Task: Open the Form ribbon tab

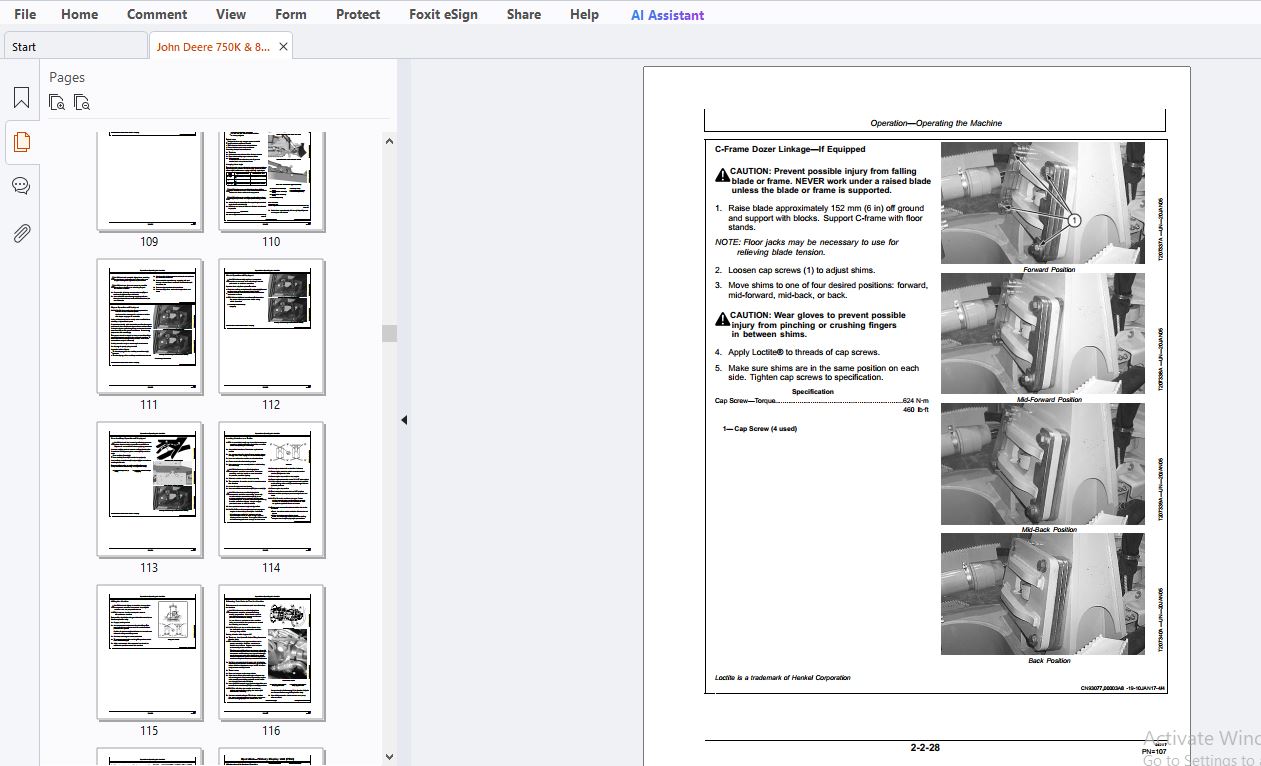Action: click(x=290, y=14)
